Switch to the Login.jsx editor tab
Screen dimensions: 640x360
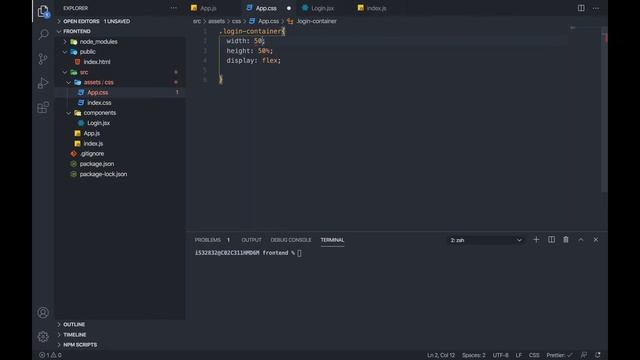[x=322, y=8]
